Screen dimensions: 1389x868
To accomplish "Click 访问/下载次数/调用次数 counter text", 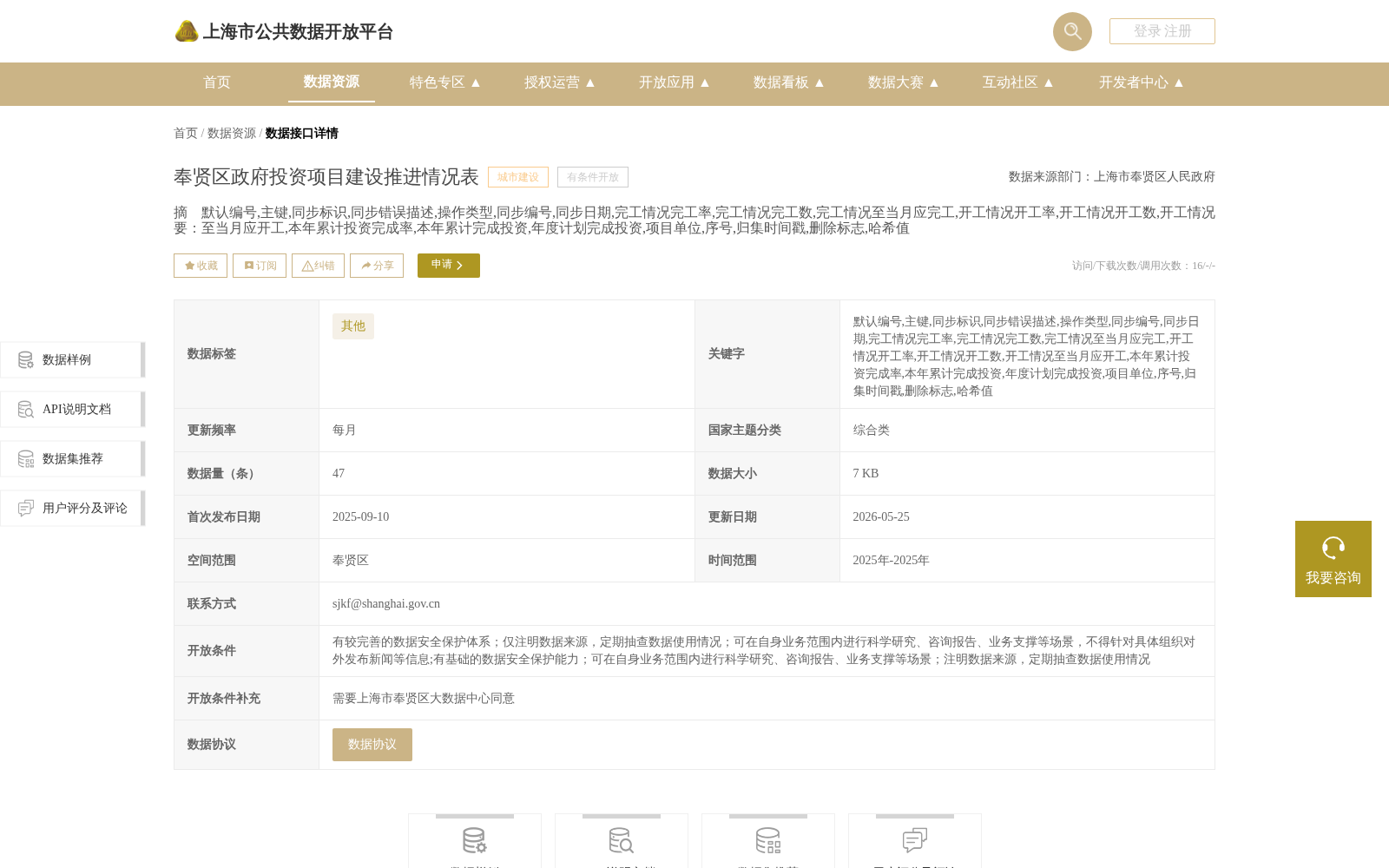I will coord(1143,266).
